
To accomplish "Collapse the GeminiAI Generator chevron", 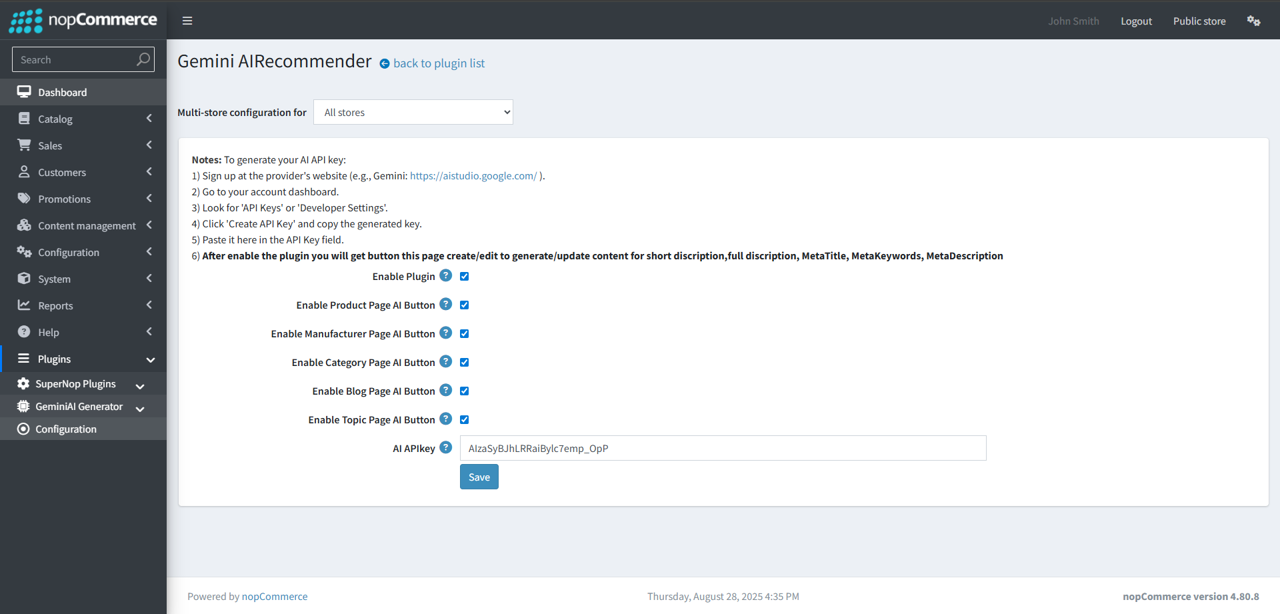I will pos(140,408).
